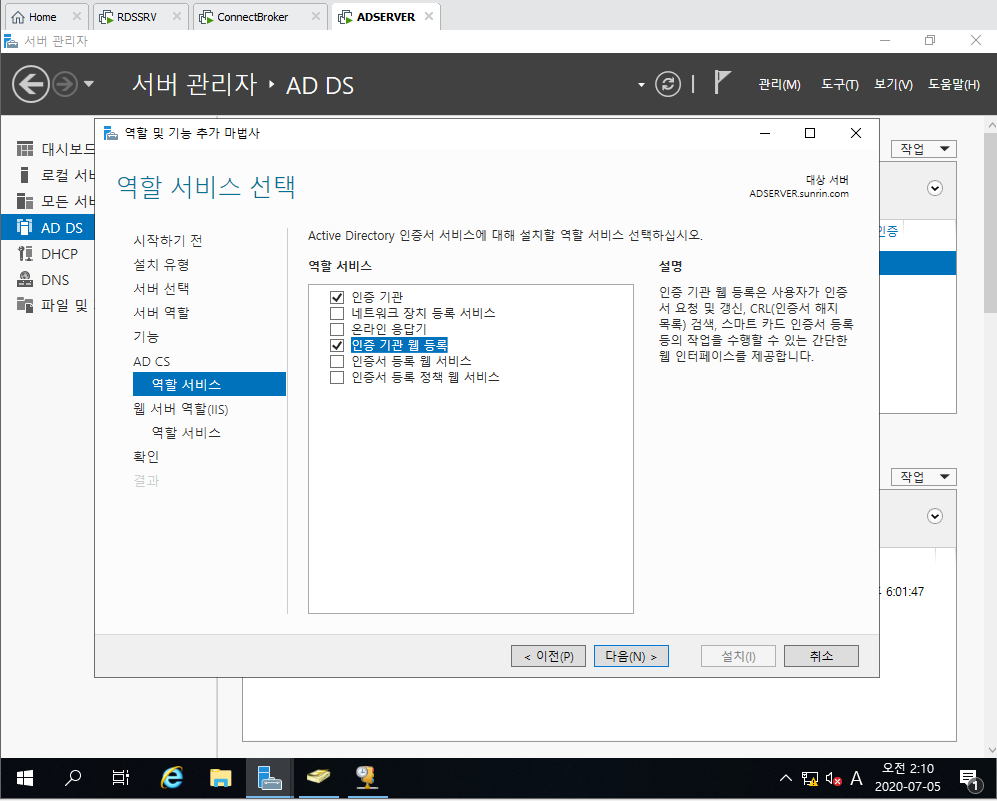997x801 pixels.
Task: Click the 취소 button
Action: click(x=821, y=657)
